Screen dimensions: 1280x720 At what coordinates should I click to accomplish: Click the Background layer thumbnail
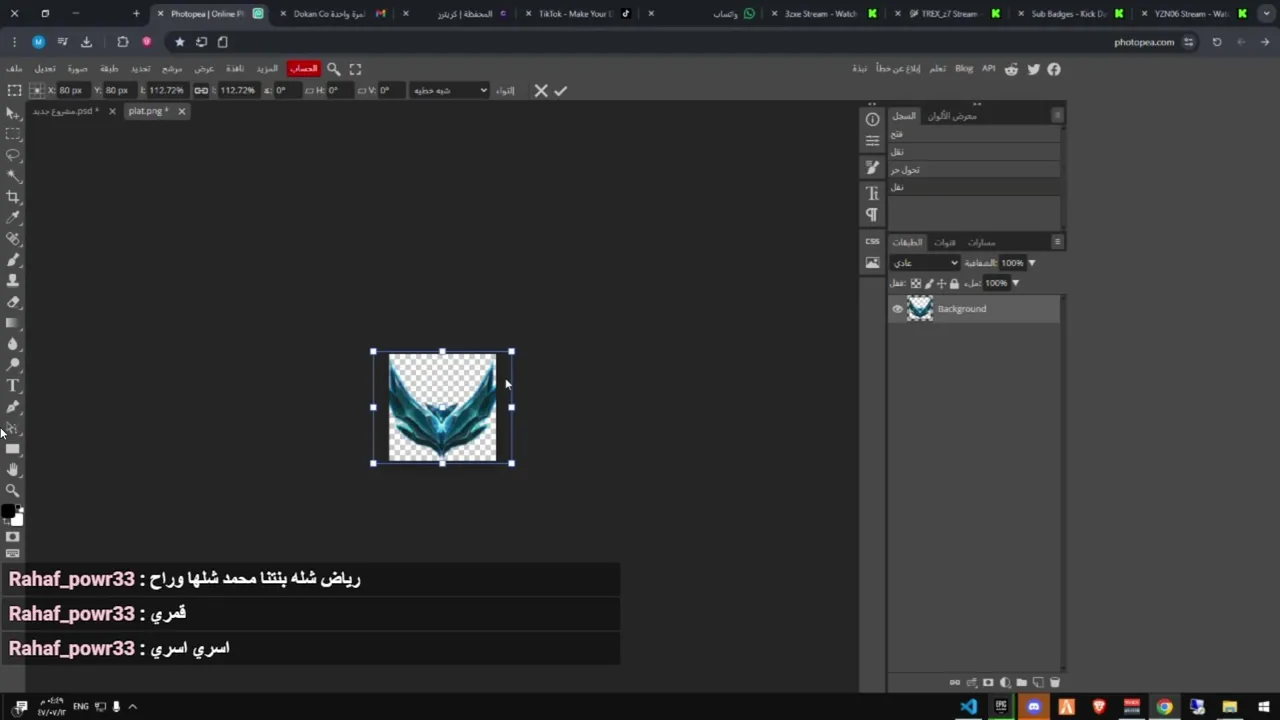point(920,309)
